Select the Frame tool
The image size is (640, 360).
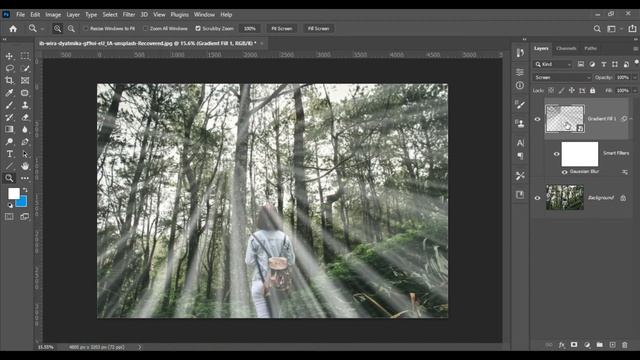pos(25,80)
